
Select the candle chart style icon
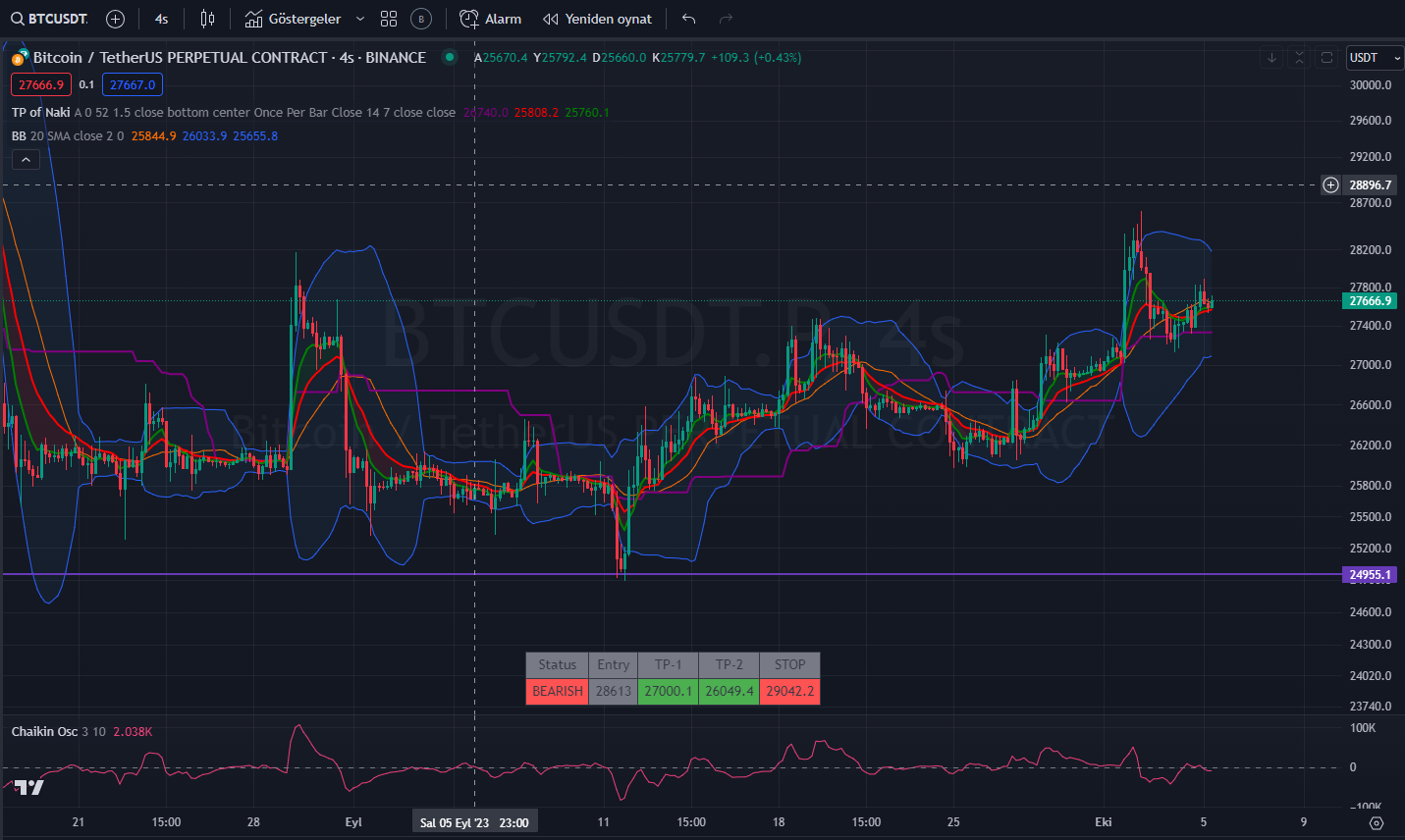(206, 19)
